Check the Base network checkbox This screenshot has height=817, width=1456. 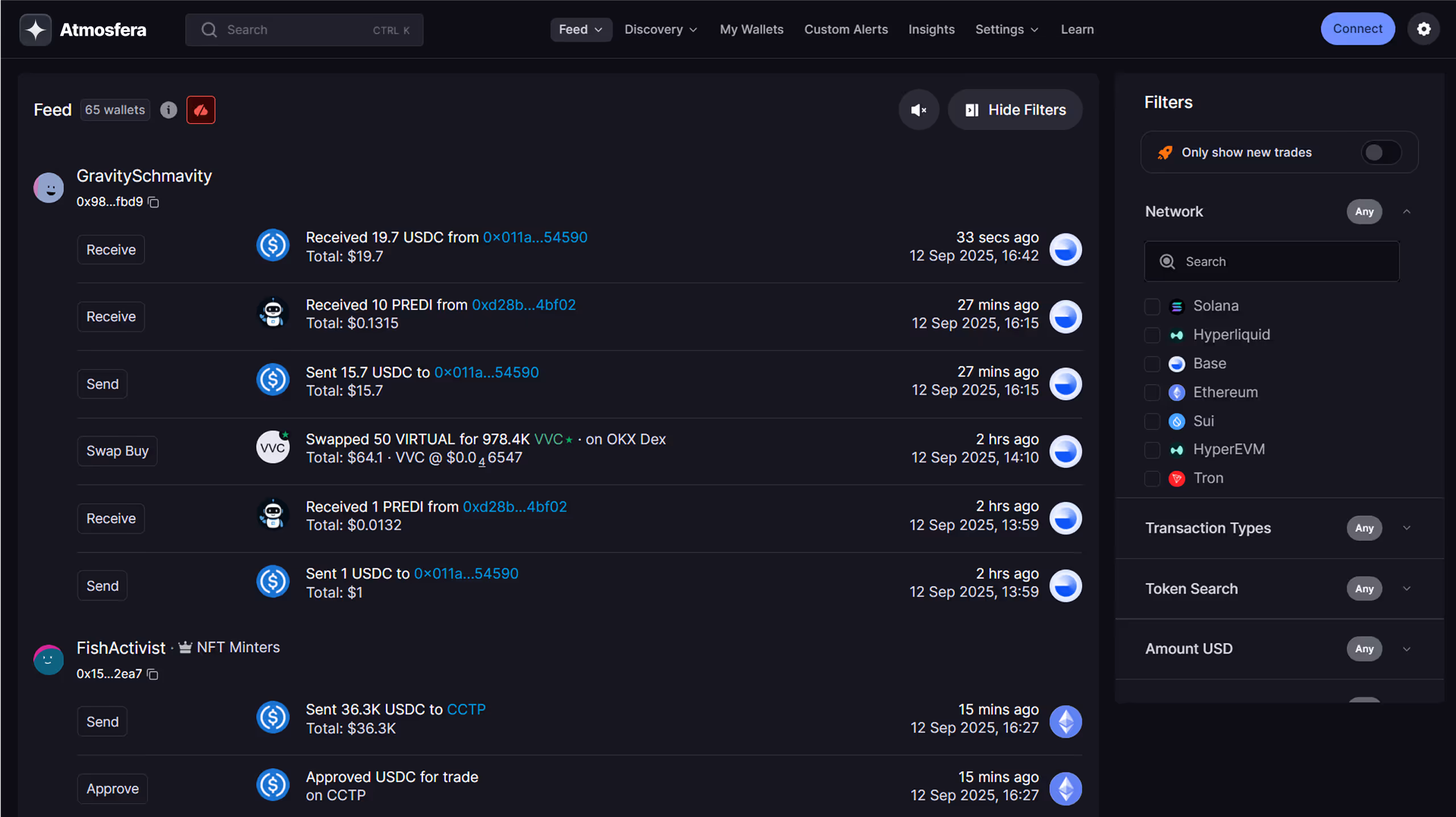[1152, 364]
